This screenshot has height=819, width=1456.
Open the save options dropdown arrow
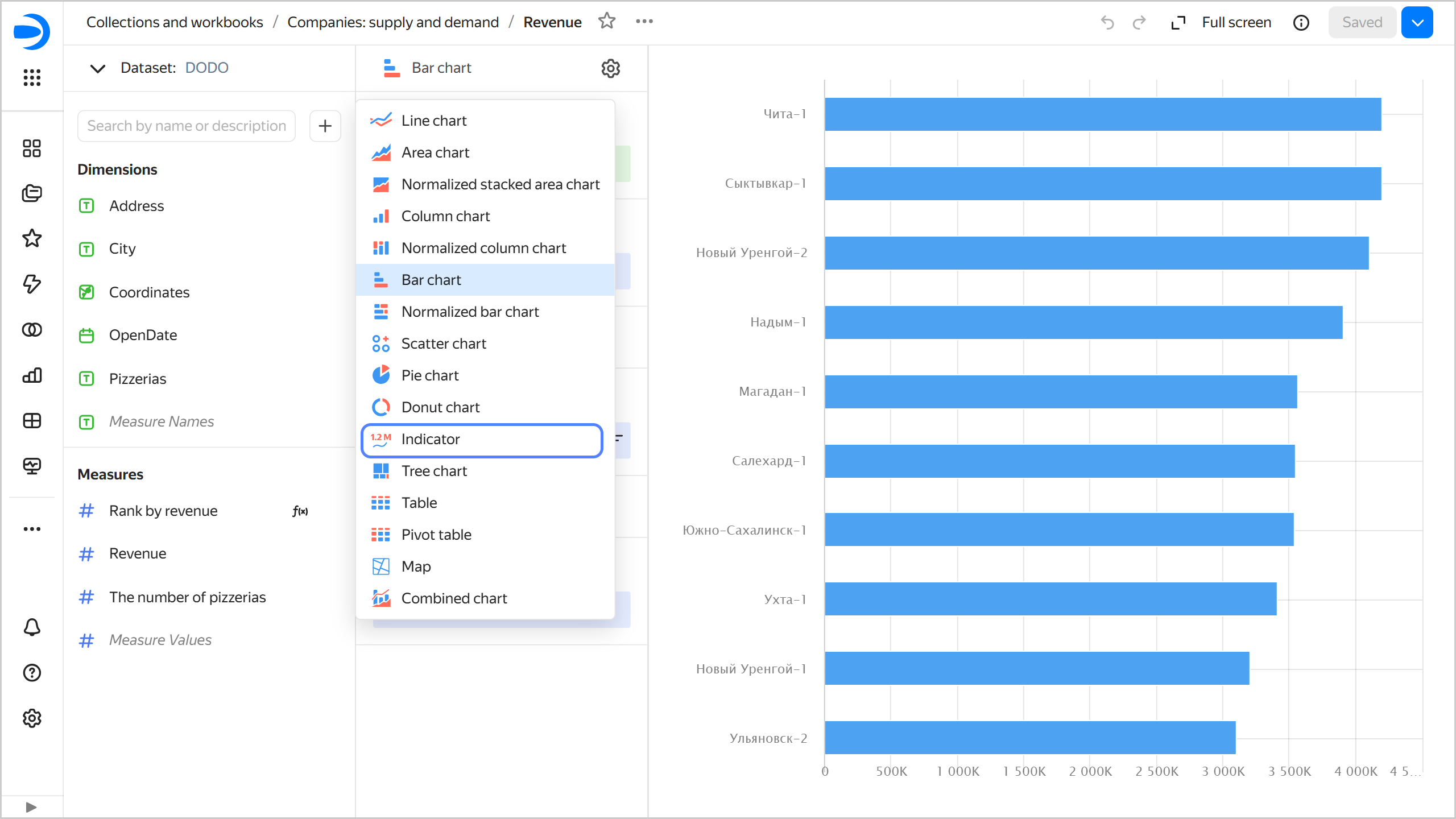pyautogui.click(x=1417, y=22)
